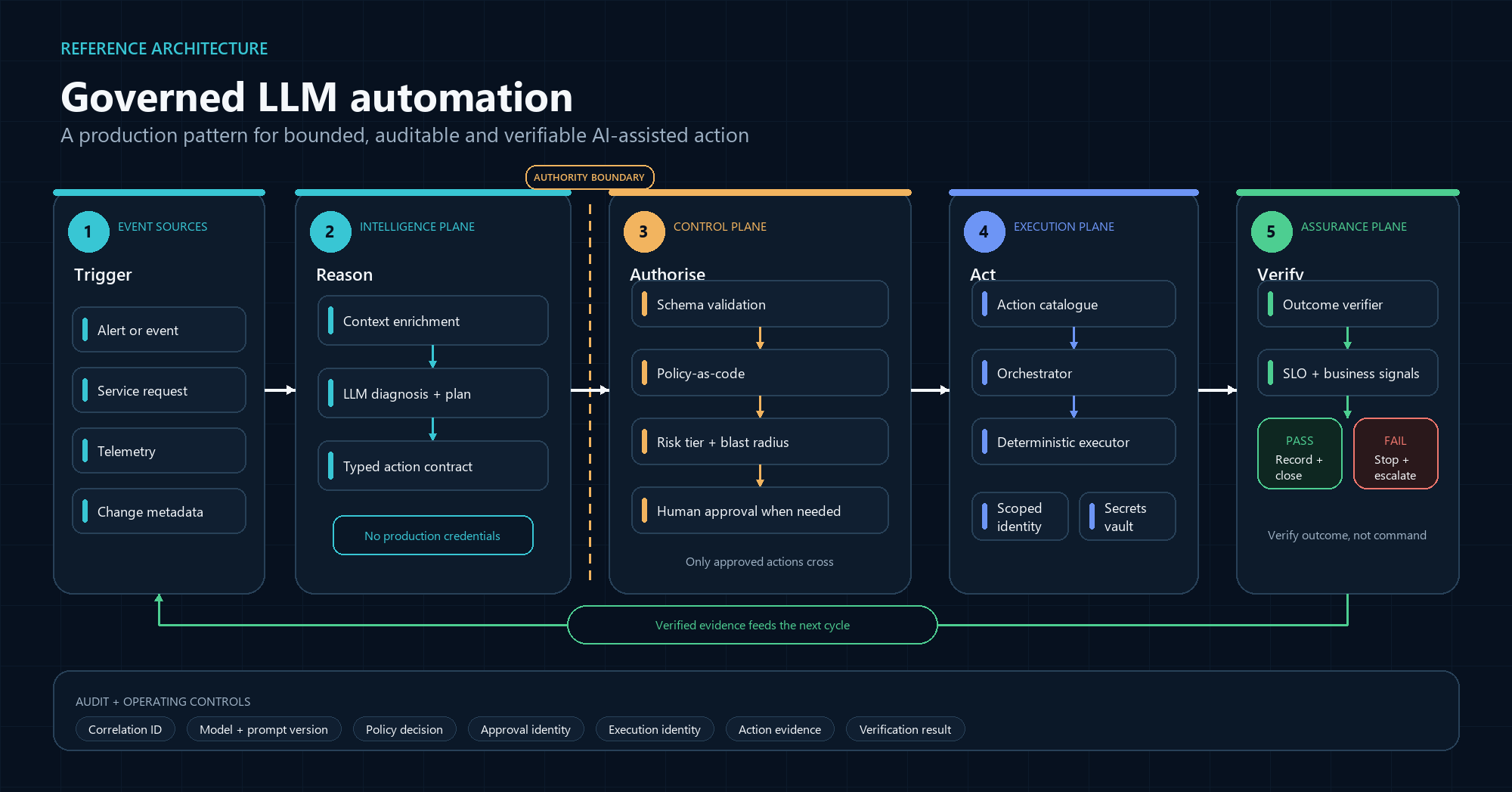Click the FAIL Stop + escalate card

coord(1396,454)
